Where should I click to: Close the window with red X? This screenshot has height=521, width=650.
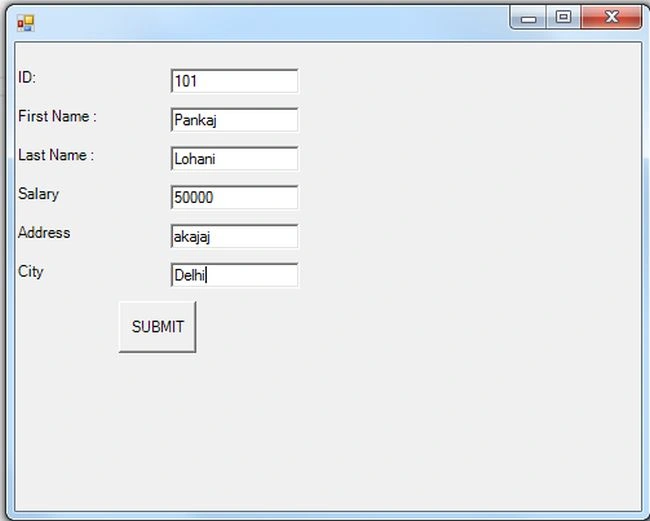611,17
